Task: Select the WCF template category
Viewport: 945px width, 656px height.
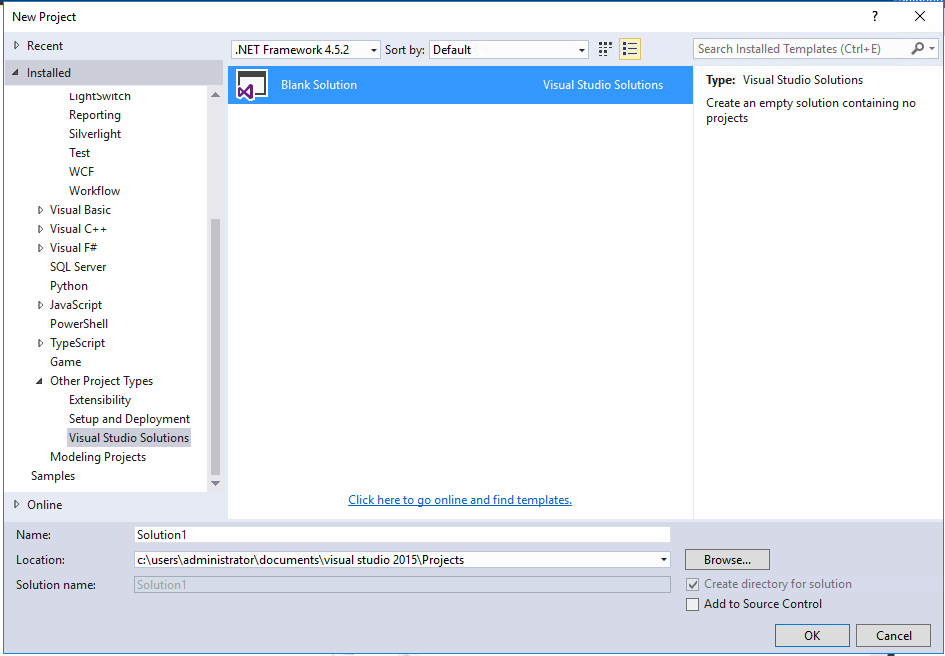Action: click(81, 172)
